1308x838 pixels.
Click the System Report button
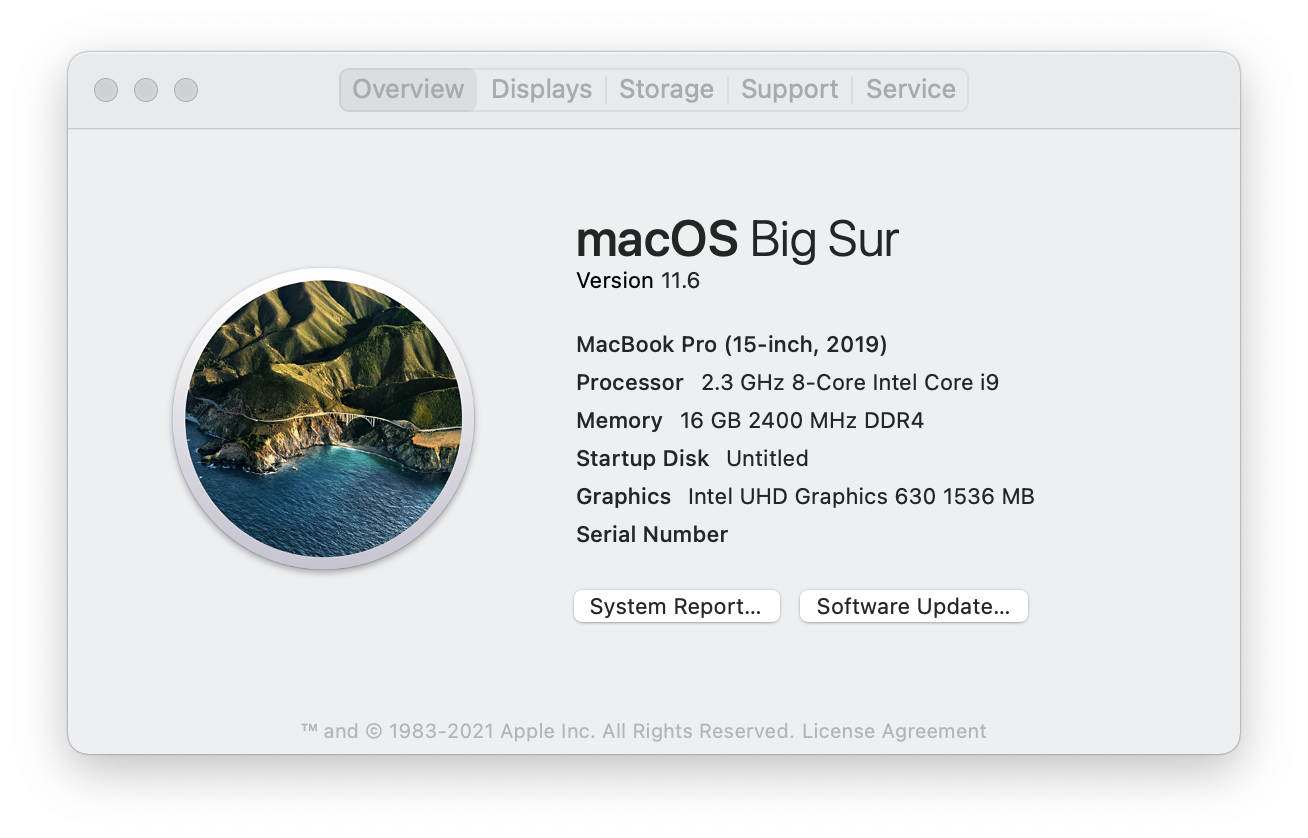tap(676, 606)
